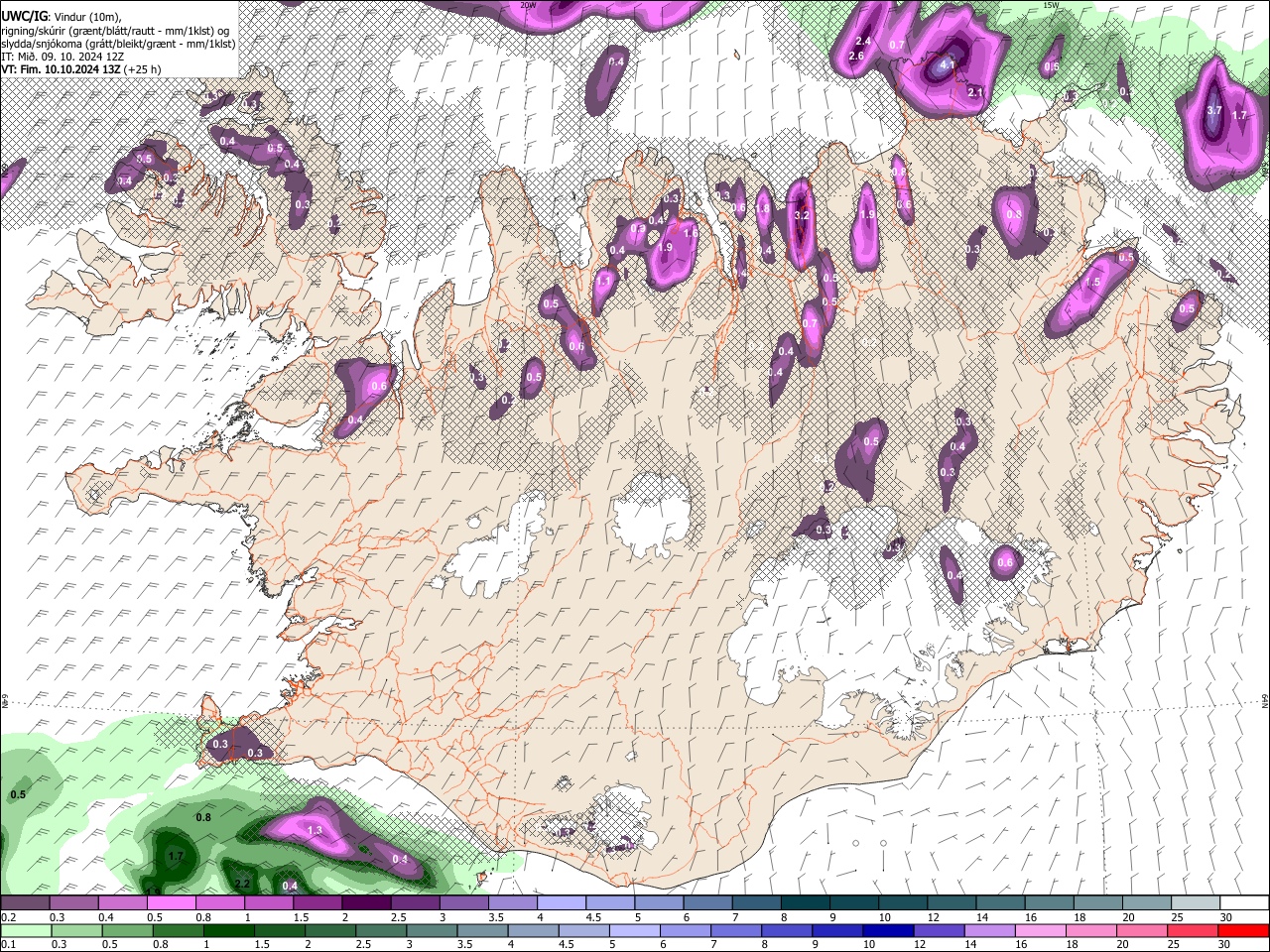Click the 1.7 value in green rain area
Screen dimensions: 1270x952
[177, 855]
